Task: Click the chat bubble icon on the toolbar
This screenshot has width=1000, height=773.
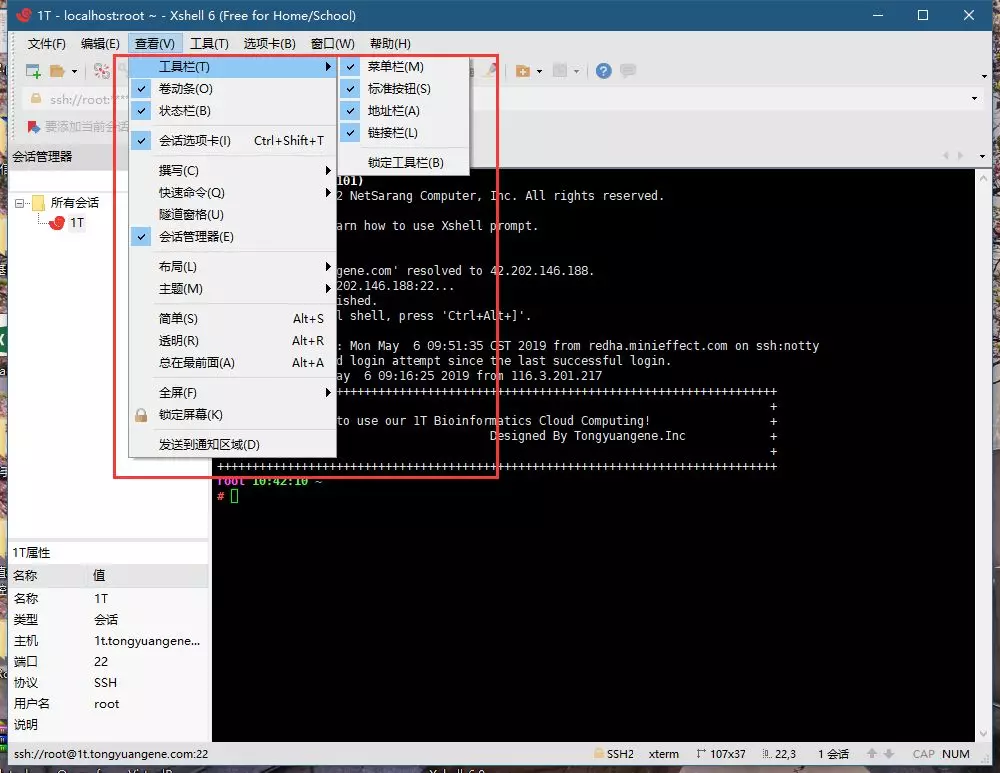Action: [x=628, y=70]
